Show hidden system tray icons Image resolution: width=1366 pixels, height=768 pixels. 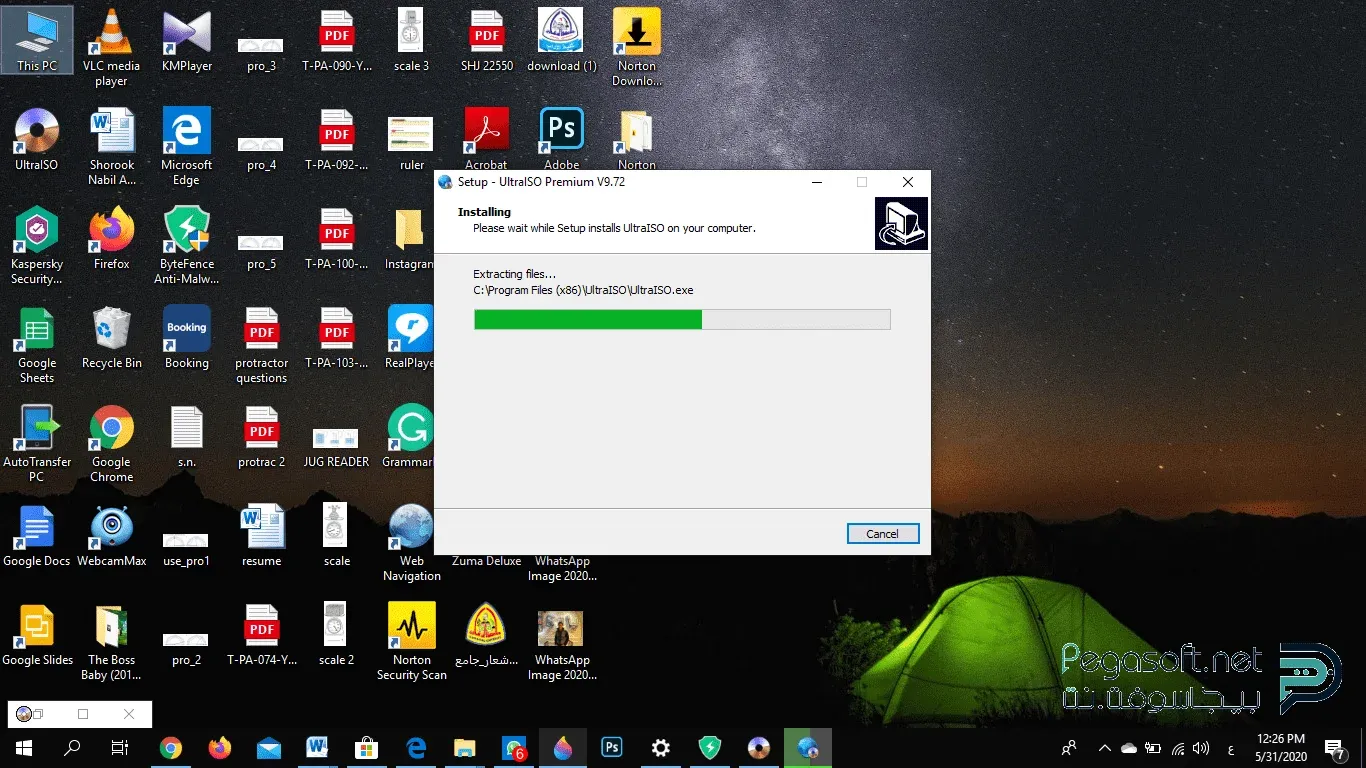click(1105, 748)
